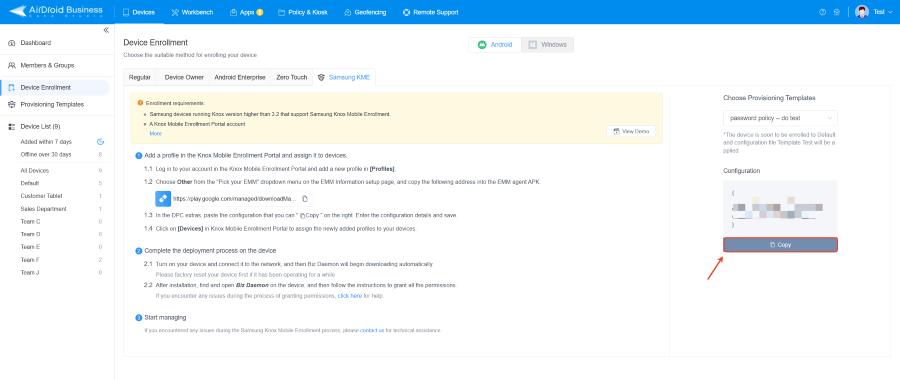Click the Samsung KME shield icon
Image resolution: width=900 pixels, height=380 pixels.
[321, 77]
